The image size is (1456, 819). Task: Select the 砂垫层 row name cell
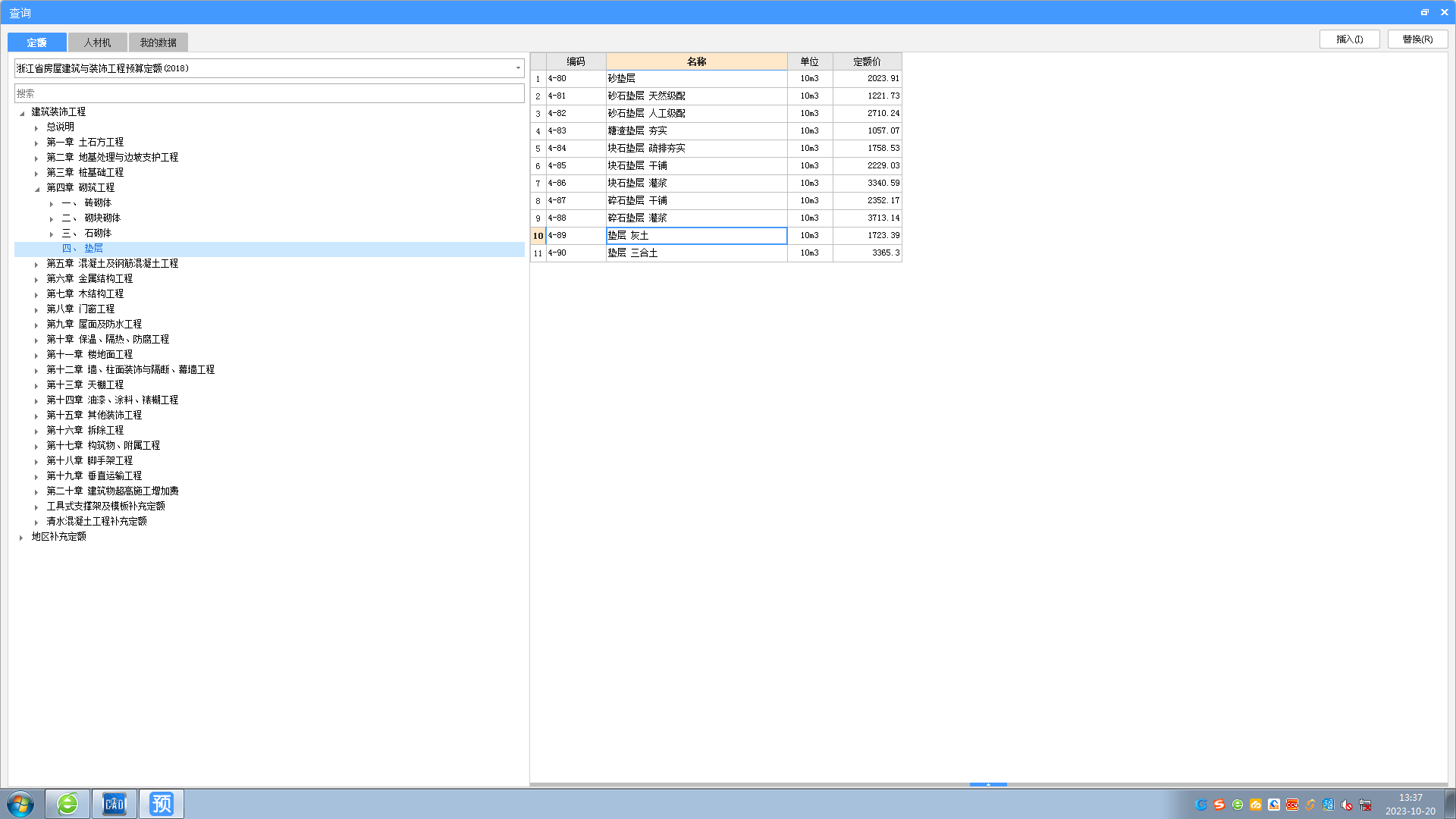click(x=696, y=78)
